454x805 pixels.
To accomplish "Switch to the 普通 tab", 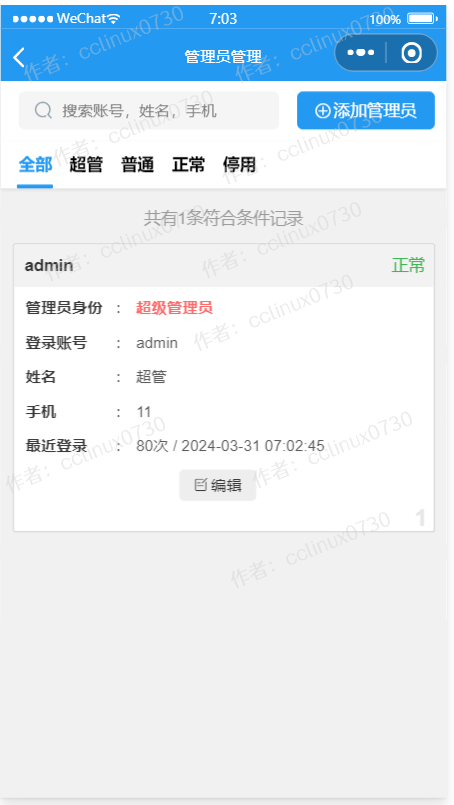I will [x=137, y=165].
